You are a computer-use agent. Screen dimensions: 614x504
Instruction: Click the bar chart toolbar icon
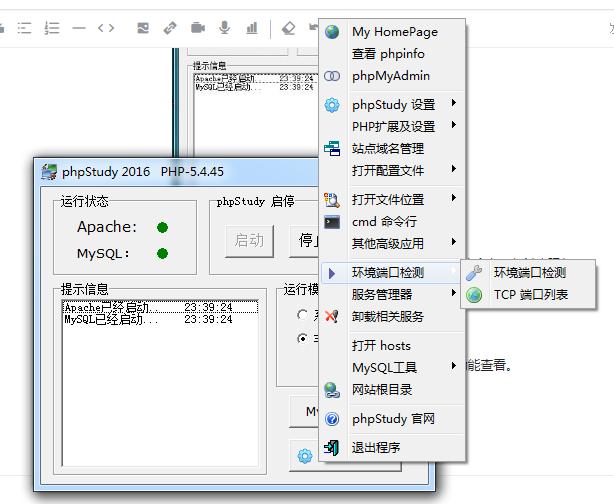pos(252,28)
